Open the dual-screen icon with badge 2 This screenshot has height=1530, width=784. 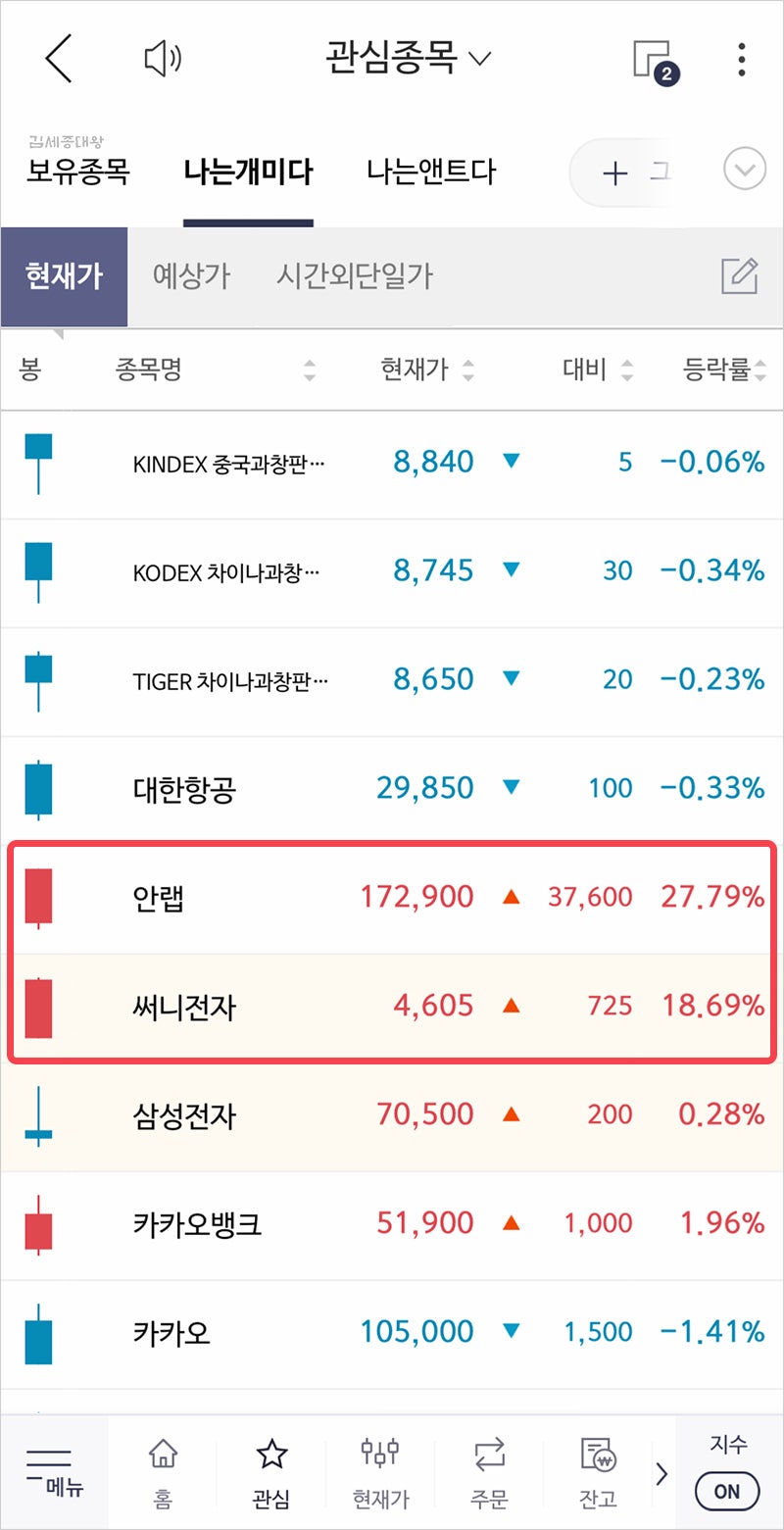coord(655,58)
